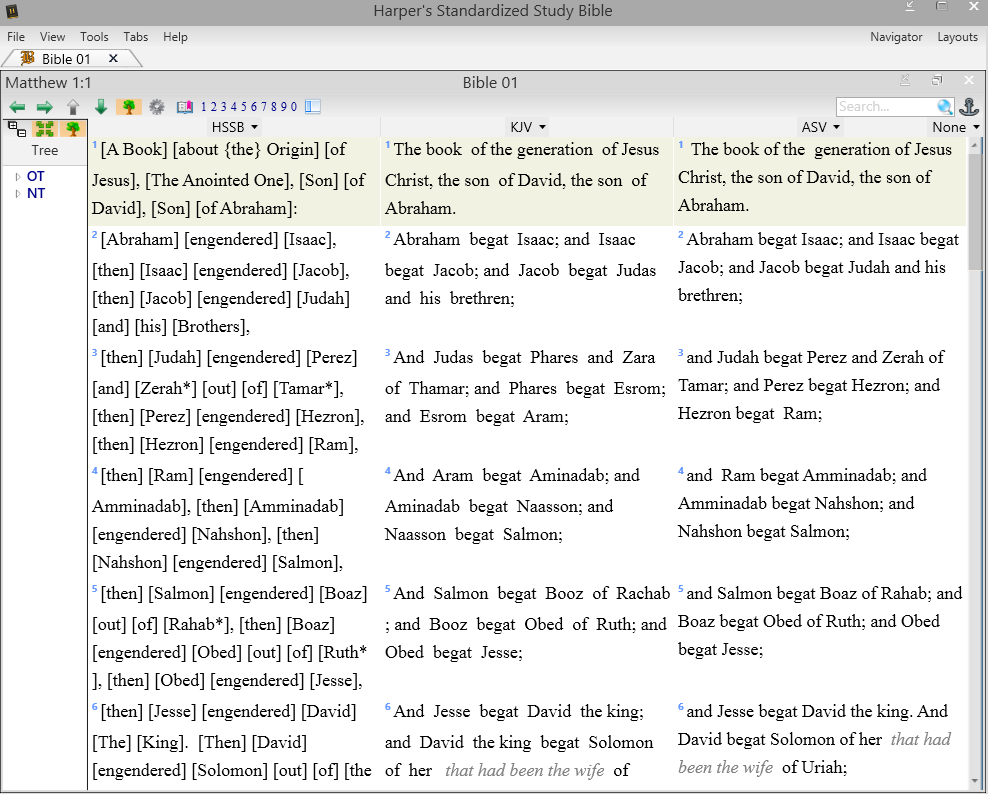
Task: Select OT in the tree
Action: [35, 176]
